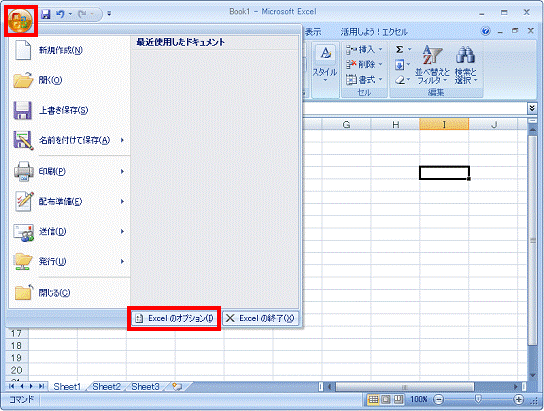Image resolution: width=544 pixels, height=411 pixels.
Task: Click the Save icon in Quick Access Toolbar
Action: point(45,14)
